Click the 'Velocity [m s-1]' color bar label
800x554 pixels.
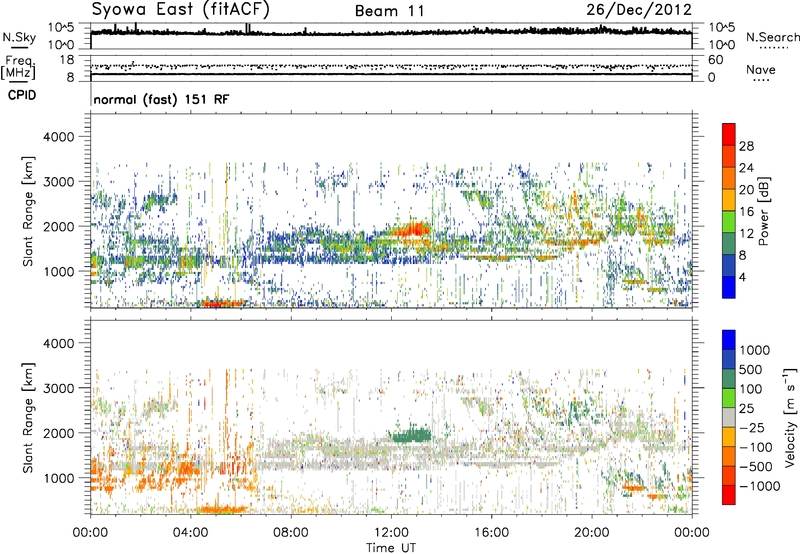790,417
